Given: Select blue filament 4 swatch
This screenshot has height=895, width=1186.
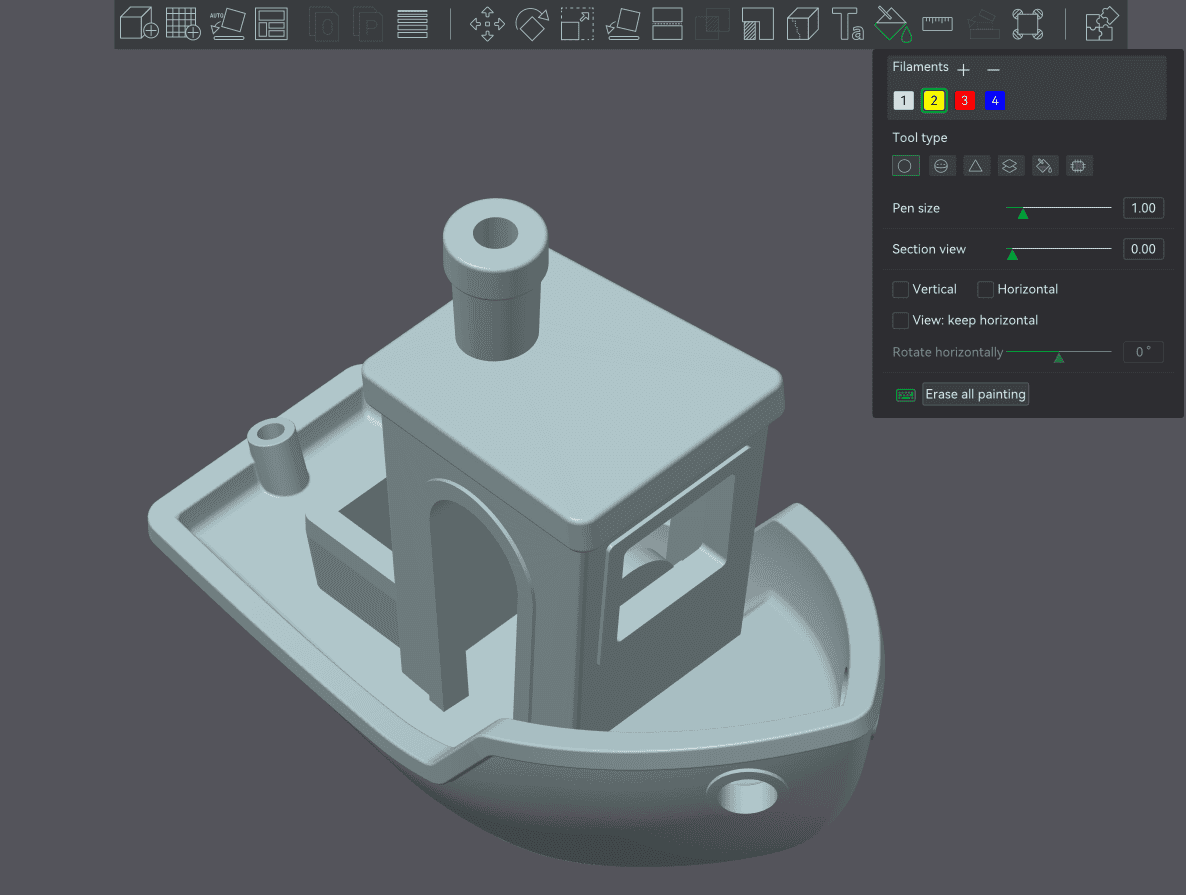Looking at the screenshot, I should [x=995, y=101].
